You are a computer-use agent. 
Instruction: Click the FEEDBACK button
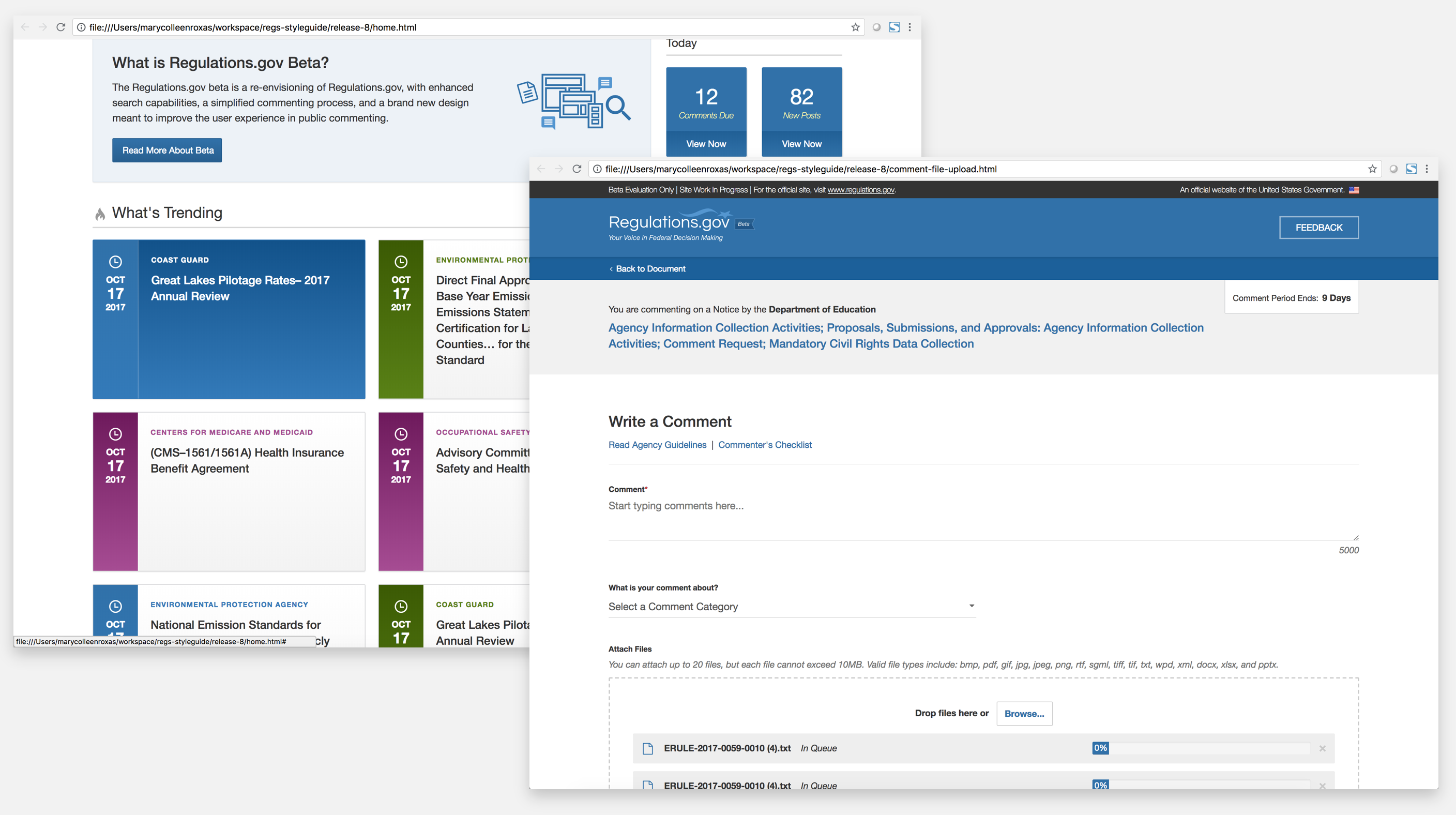[1318, 227]
